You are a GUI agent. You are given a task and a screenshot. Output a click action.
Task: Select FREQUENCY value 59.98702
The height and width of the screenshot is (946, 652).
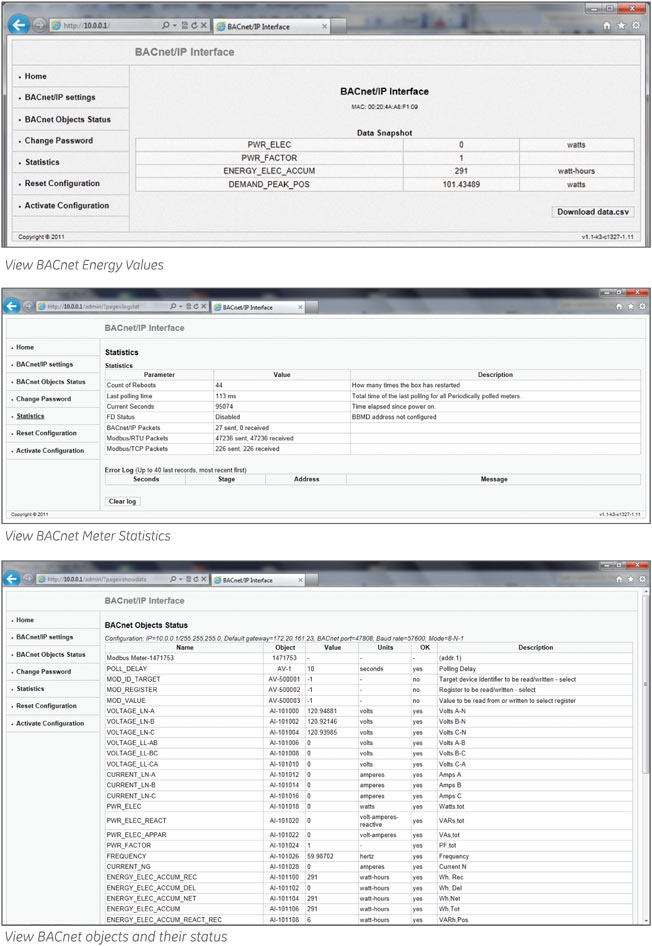[320, 857]
